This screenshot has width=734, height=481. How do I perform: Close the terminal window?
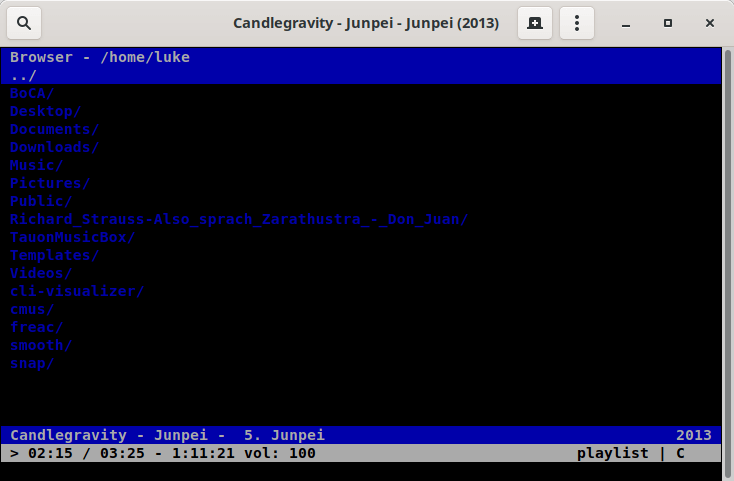710,23
